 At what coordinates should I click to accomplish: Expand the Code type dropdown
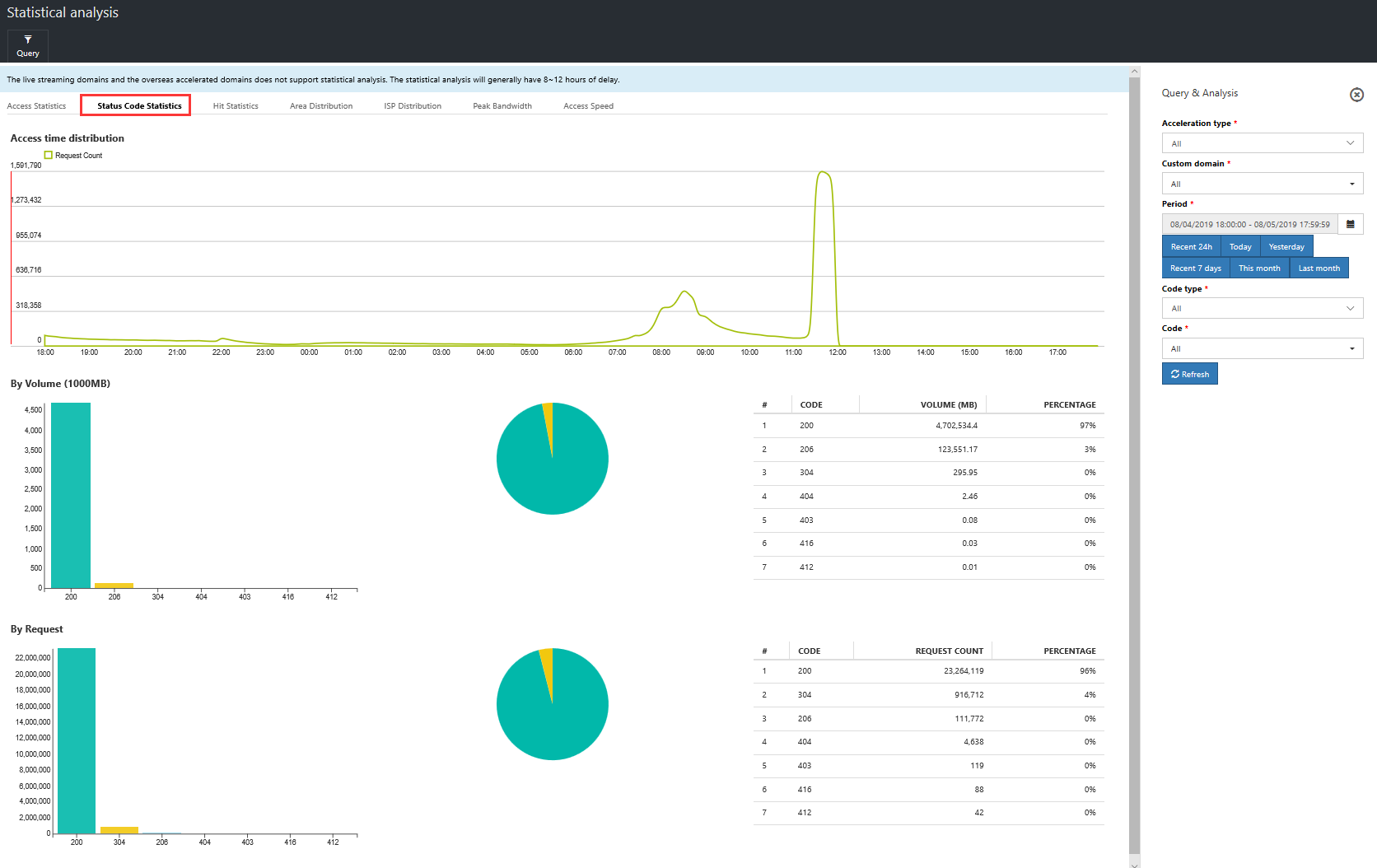[1262, 308]
